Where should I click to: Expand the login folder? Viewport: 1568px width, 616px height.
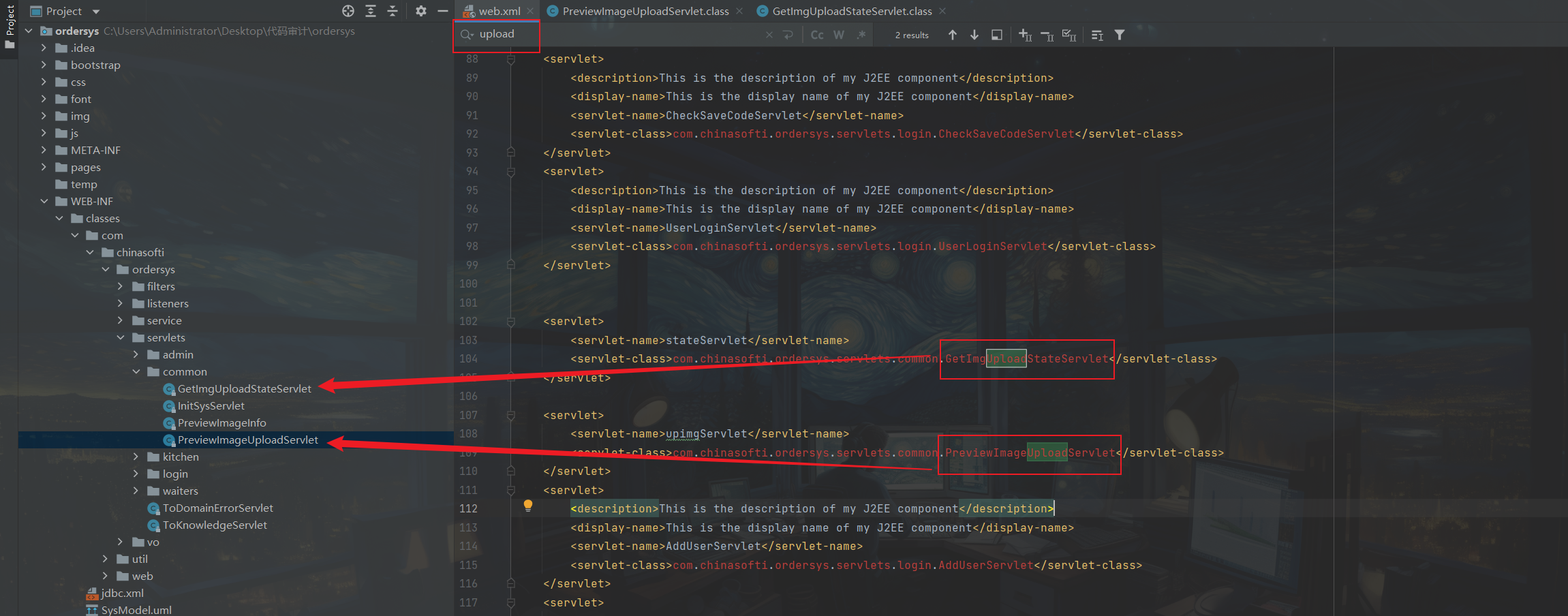(x=136, y=474)
